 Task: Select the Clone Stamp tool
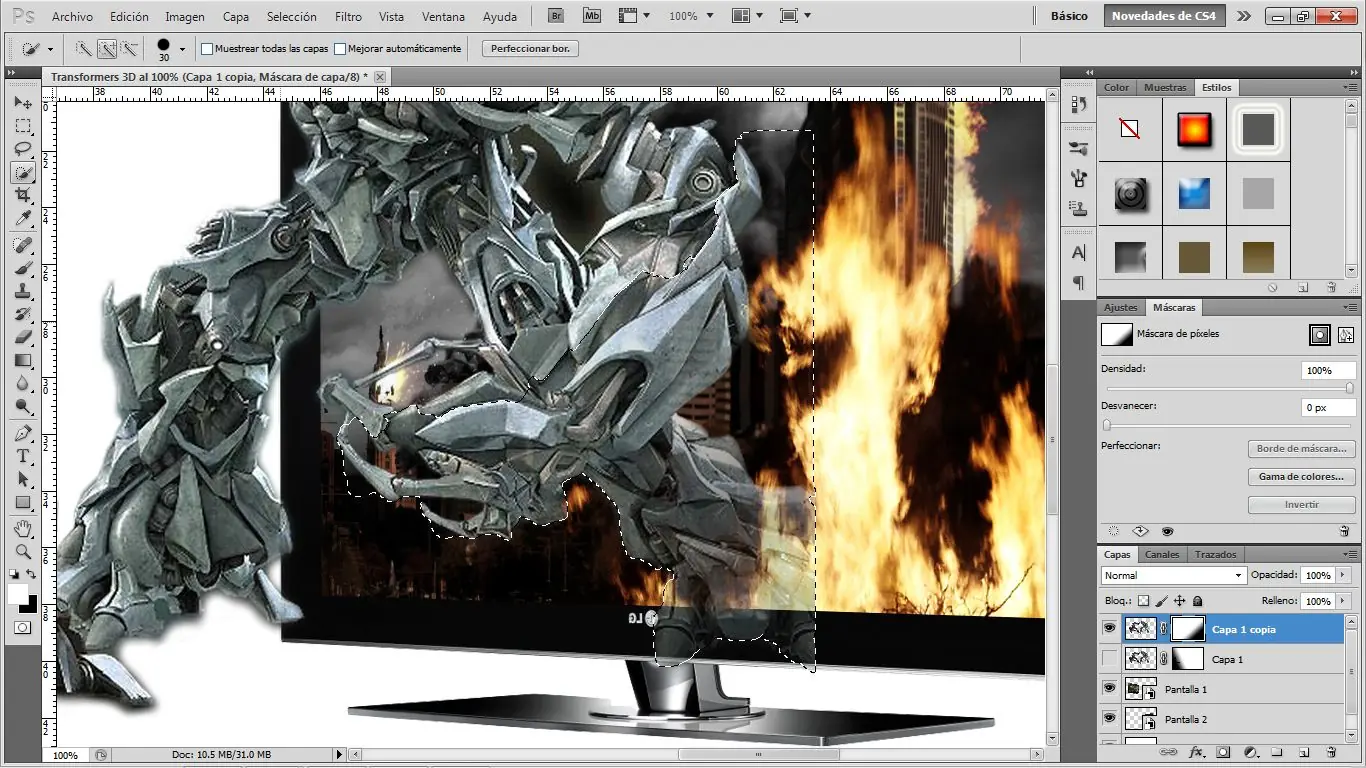click(x=22, y=291)
